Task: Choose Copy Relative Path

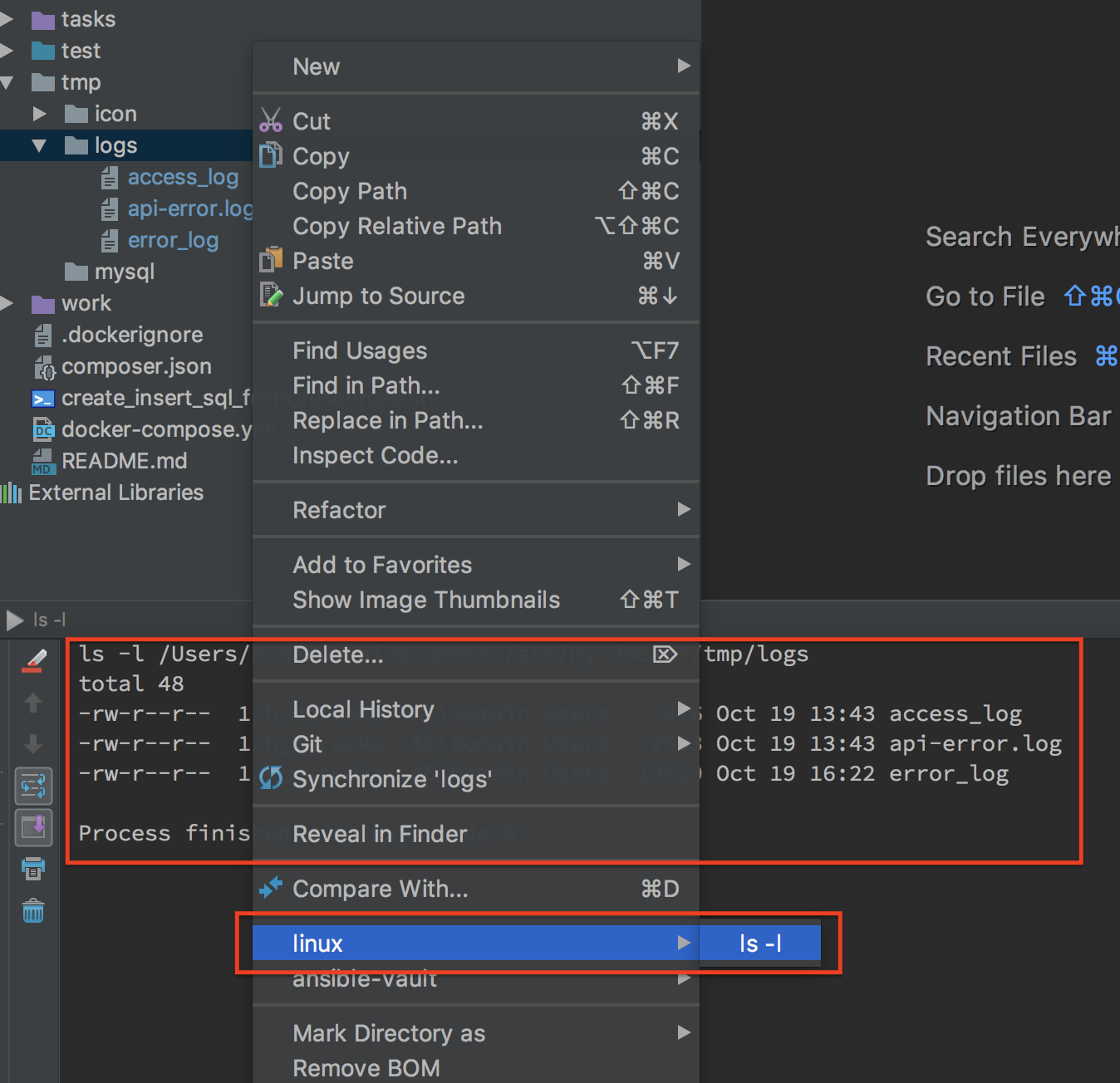Action: click(476, 226)
